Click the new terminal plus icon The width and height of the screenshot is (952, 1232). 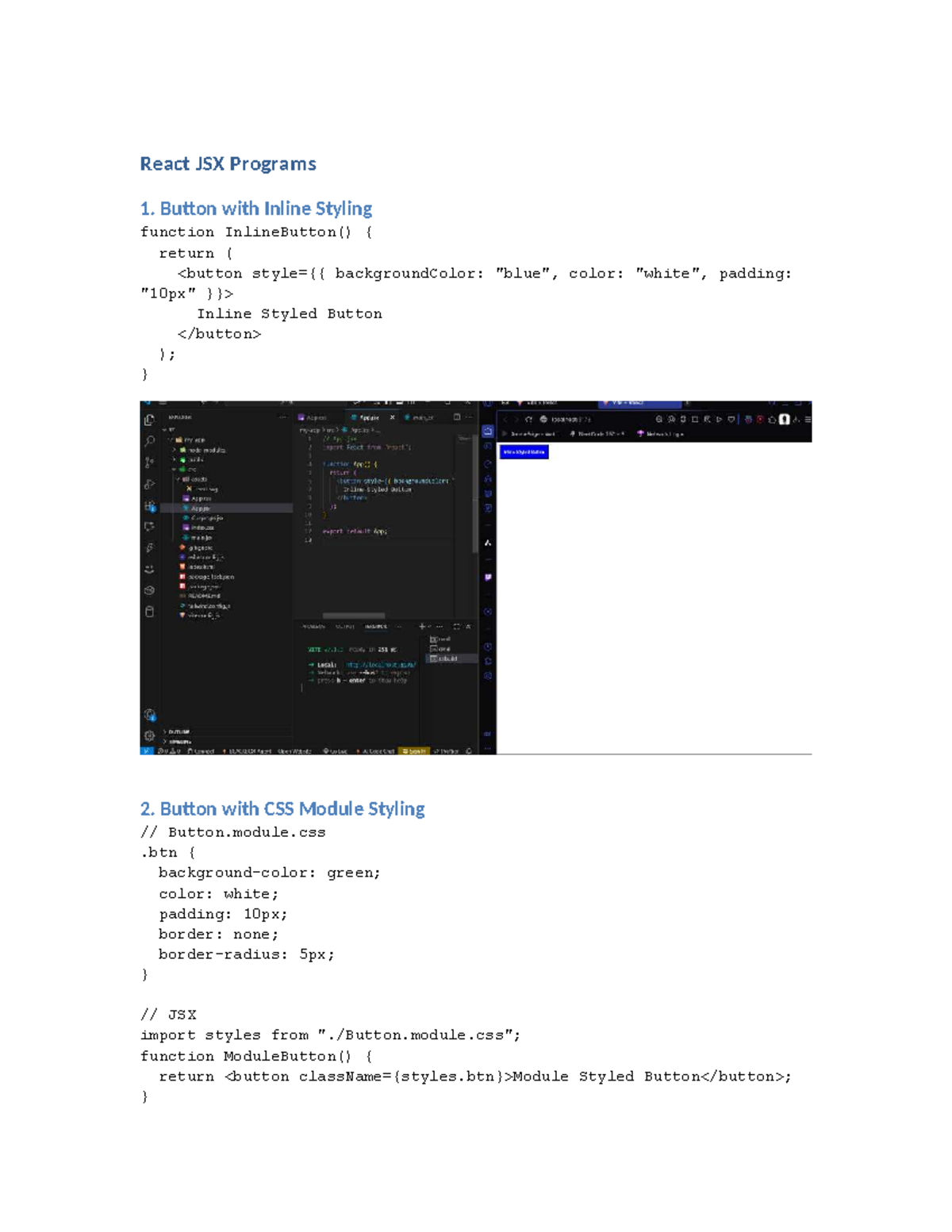click(422, 627)
